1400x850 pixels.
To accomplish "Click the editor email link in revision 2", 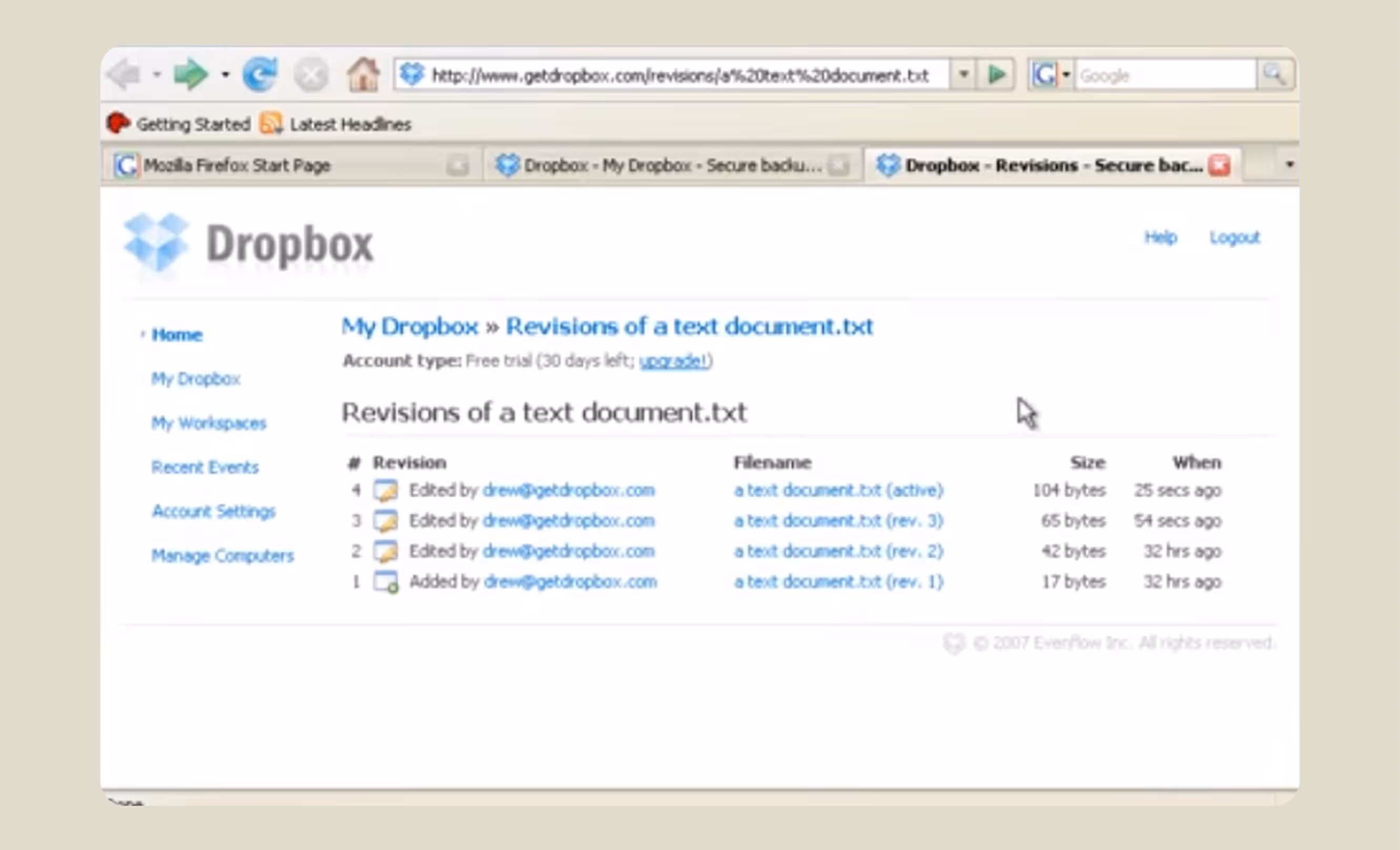I will coord(569,552).
